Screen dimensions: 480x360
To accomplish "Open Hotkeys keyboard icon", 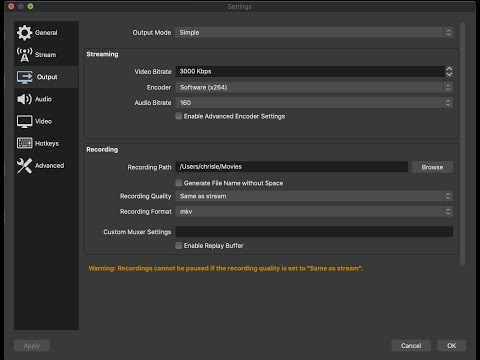I will (24, 143).
